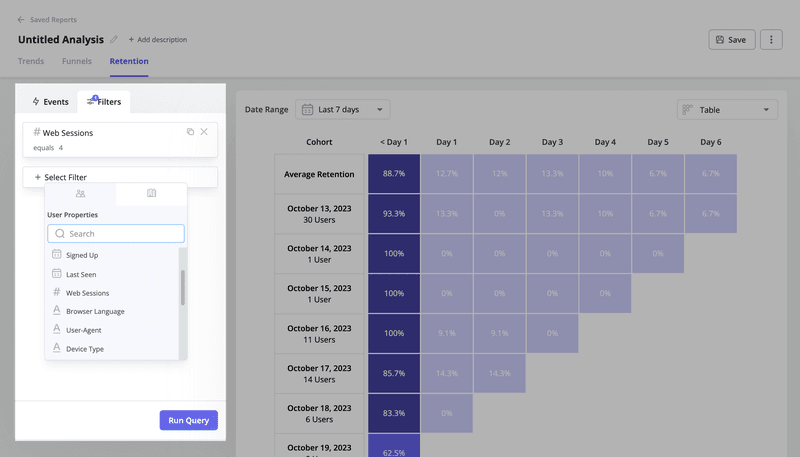Click the 93.3% cell for October 13
This screenshot has height=457, width=800.
tap(394, 214)
